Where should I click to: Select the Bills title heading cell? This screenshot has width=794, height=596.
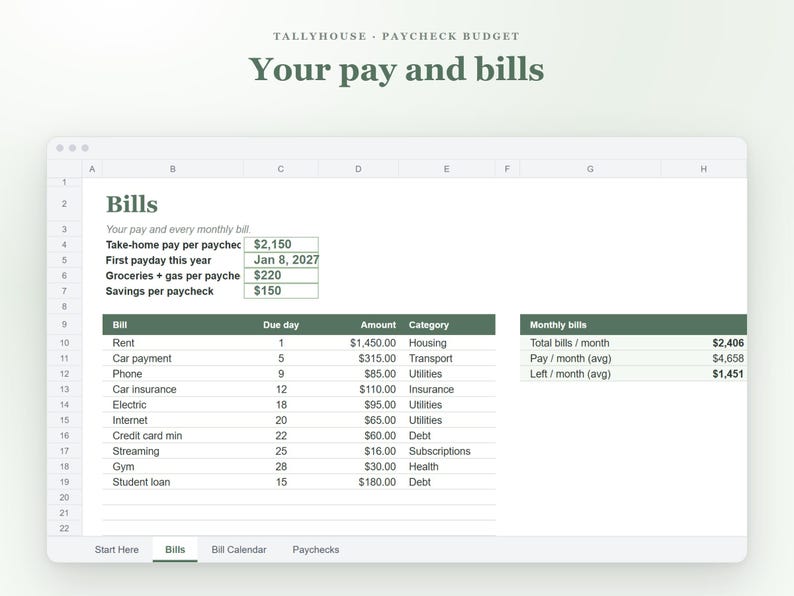173,204
